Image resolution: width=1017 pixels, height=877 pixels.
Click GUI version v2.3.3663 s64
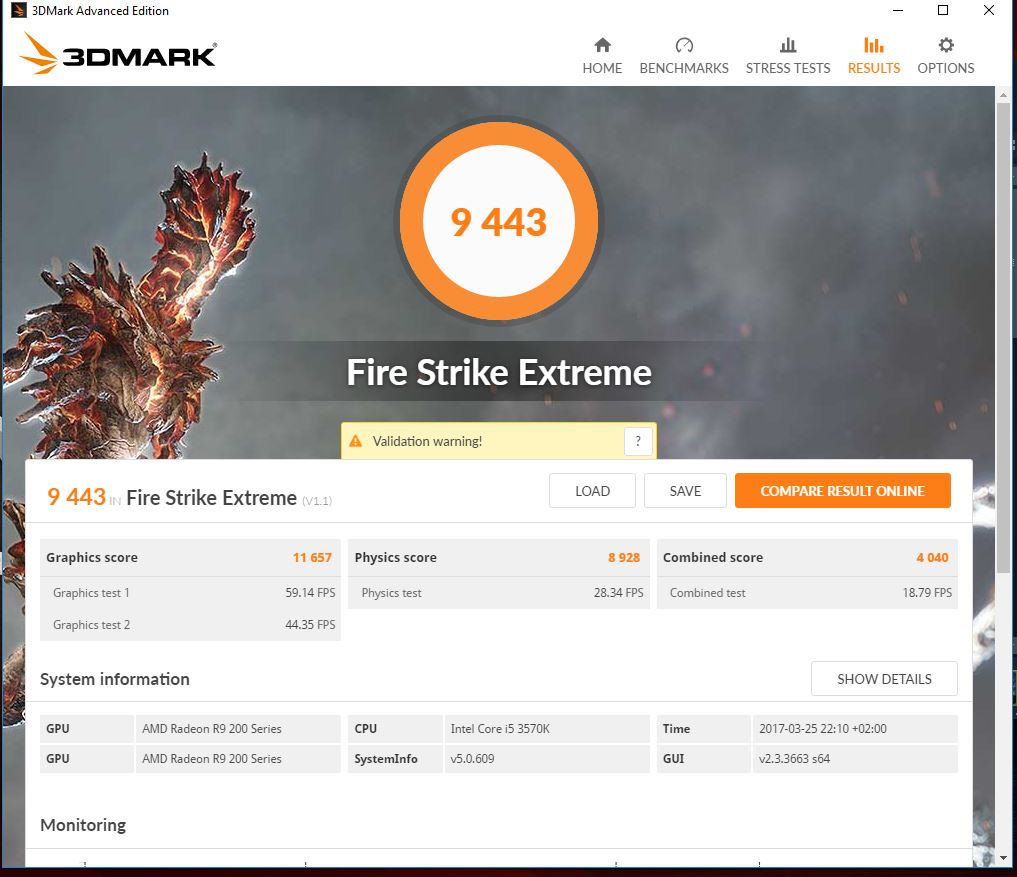(x=794, y=758)
